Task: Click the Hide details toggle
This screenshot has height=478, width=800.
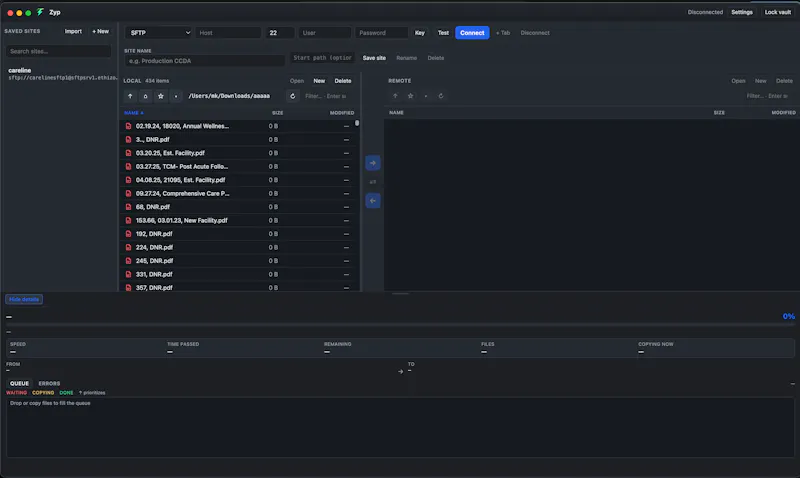Action: 24,299
